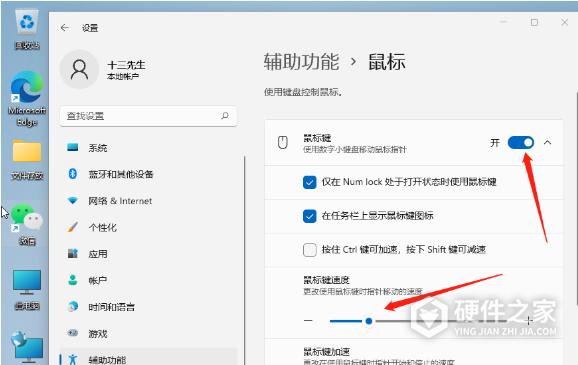Screen dimensions: 578x365
Task: Uncheck the Num lock mouse keys checkbox
Action: [x=310, y=182]
